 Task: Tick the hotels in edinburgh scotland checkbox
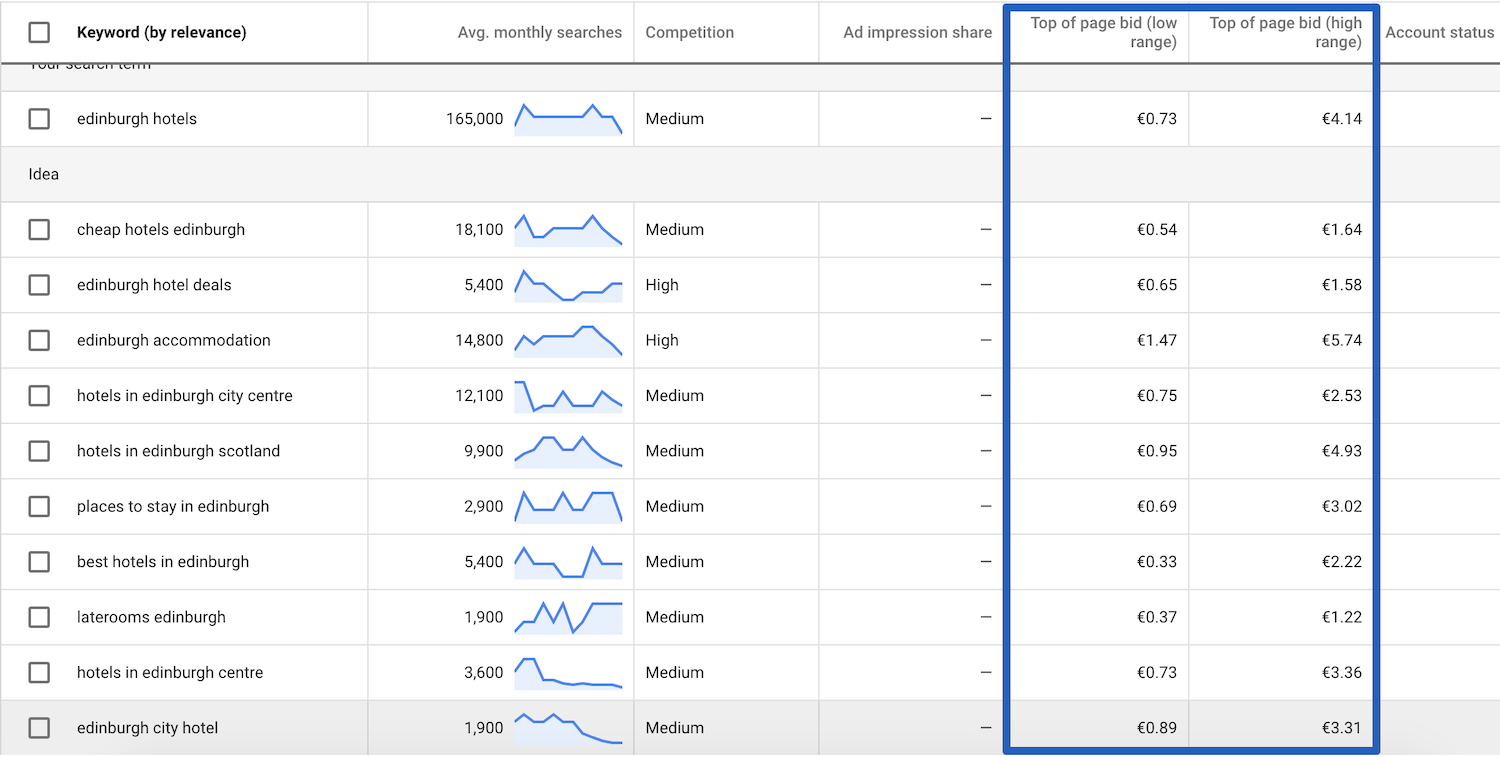pos(39,451)
